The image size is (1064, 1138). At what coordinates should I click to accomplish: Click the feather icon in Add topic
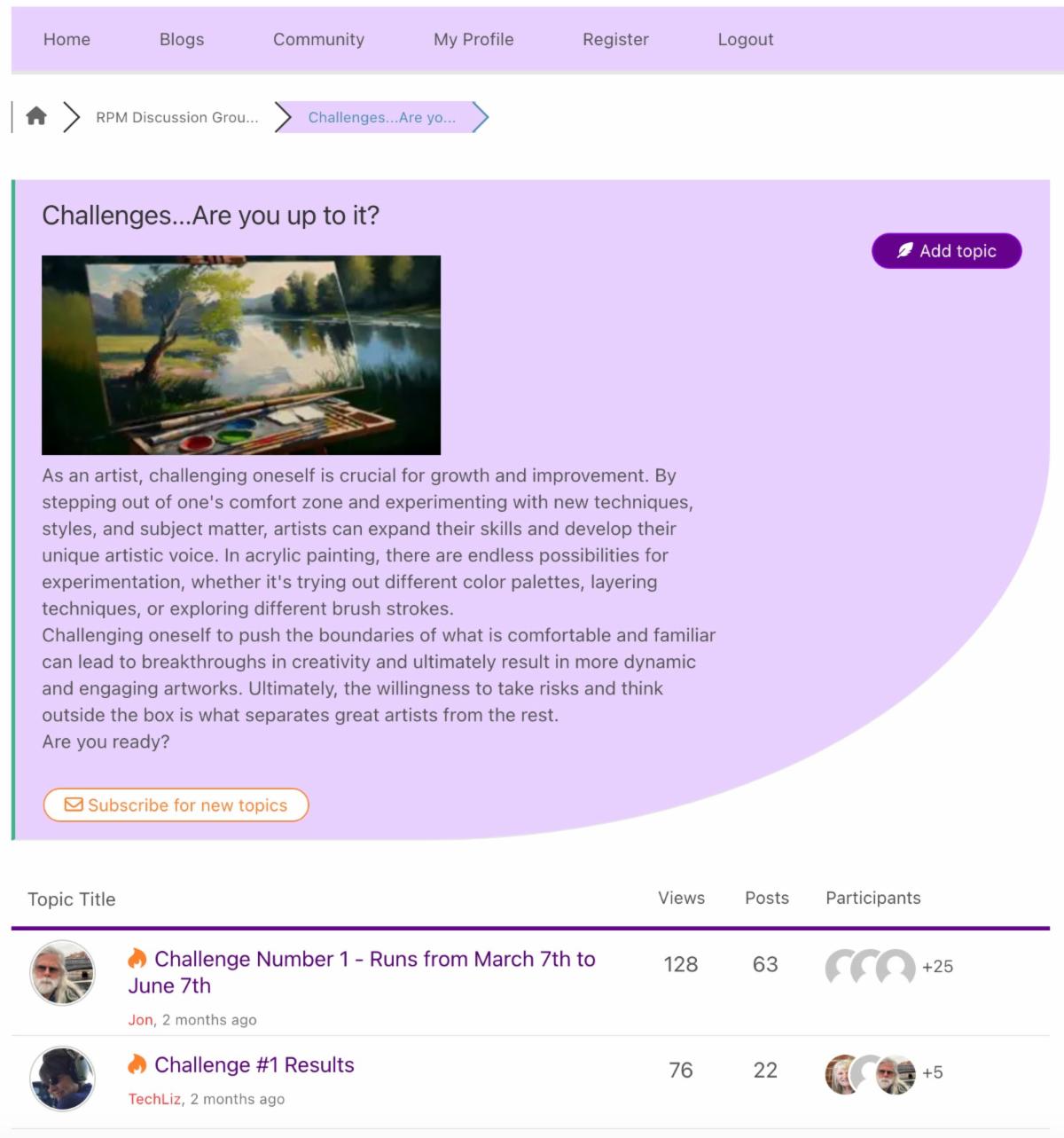click(905, 250)
